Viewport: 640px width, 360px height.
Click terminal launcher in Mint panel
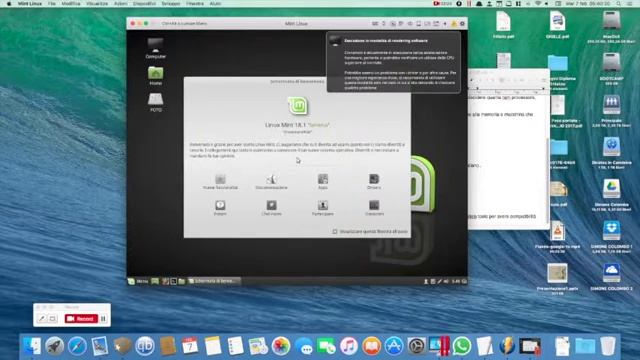tap(173, 281)
